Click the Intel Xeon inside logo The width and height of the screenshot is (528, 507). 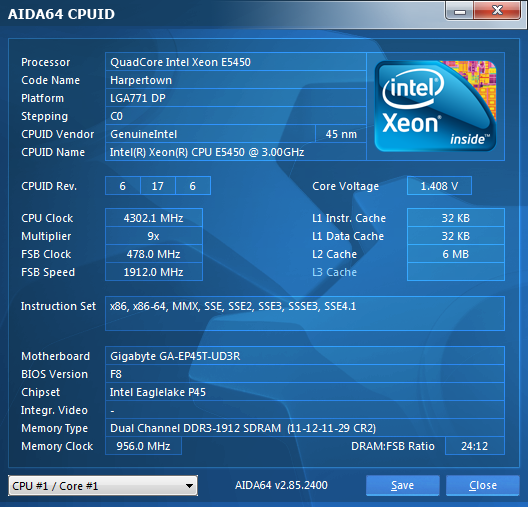pyautogui.click(x=435, y=106)
